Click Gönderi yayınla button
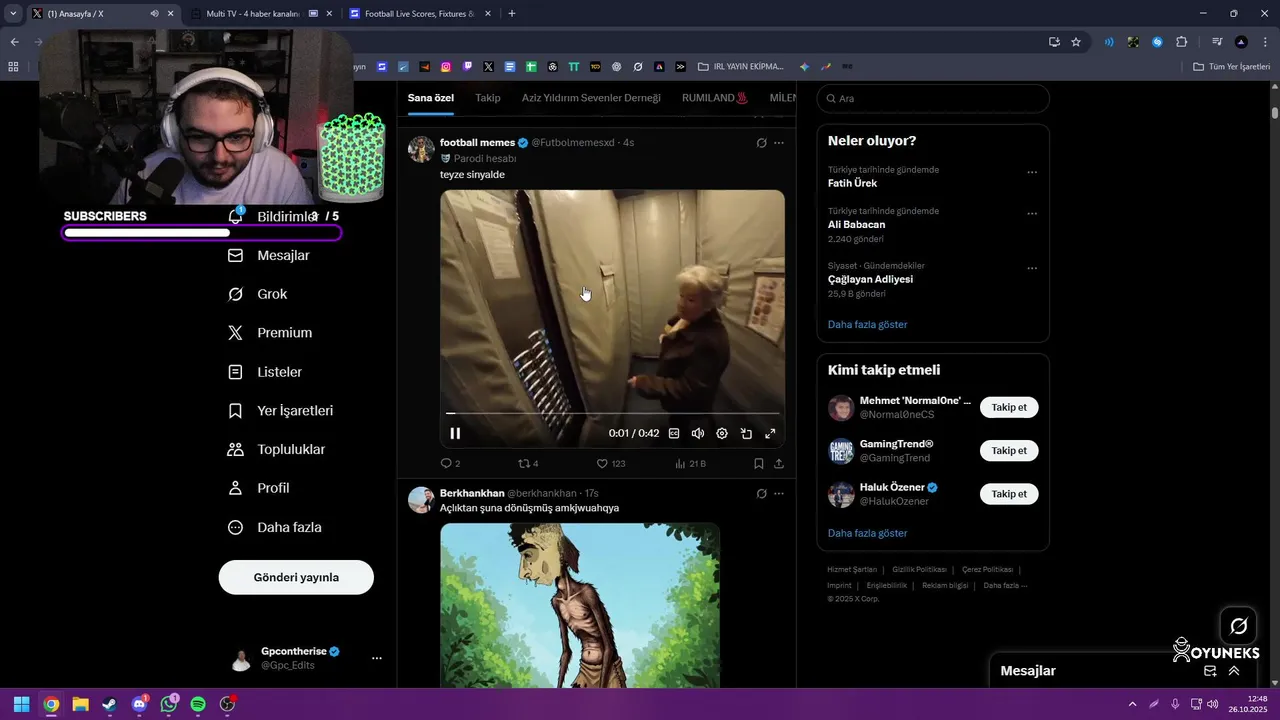1280x720 pixels. [x=296, y=577]
